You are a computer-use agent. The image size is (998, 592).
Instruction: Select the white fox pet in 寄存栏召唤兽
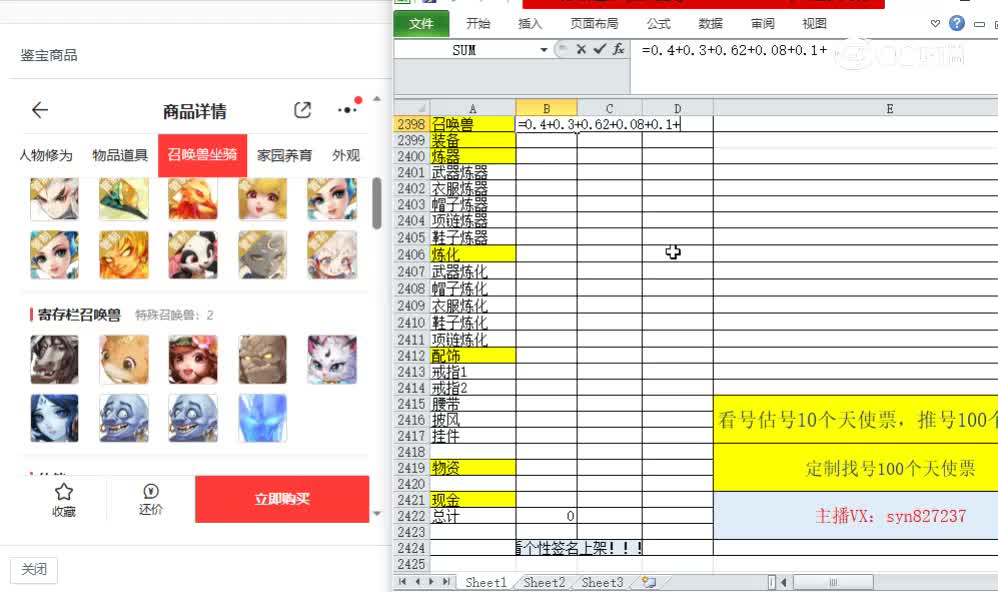pyautogui.click(x=332, y=360)
